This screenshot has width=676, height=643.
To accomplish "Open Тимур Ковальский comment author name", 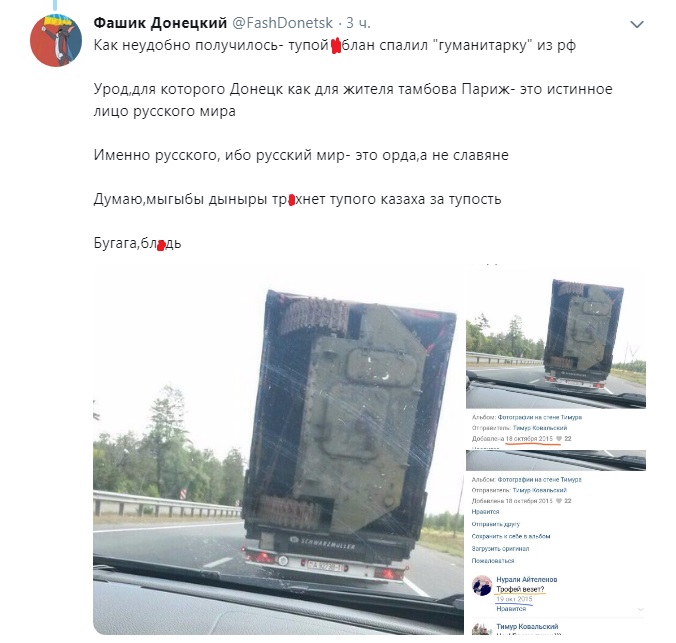I will (527, 626).
